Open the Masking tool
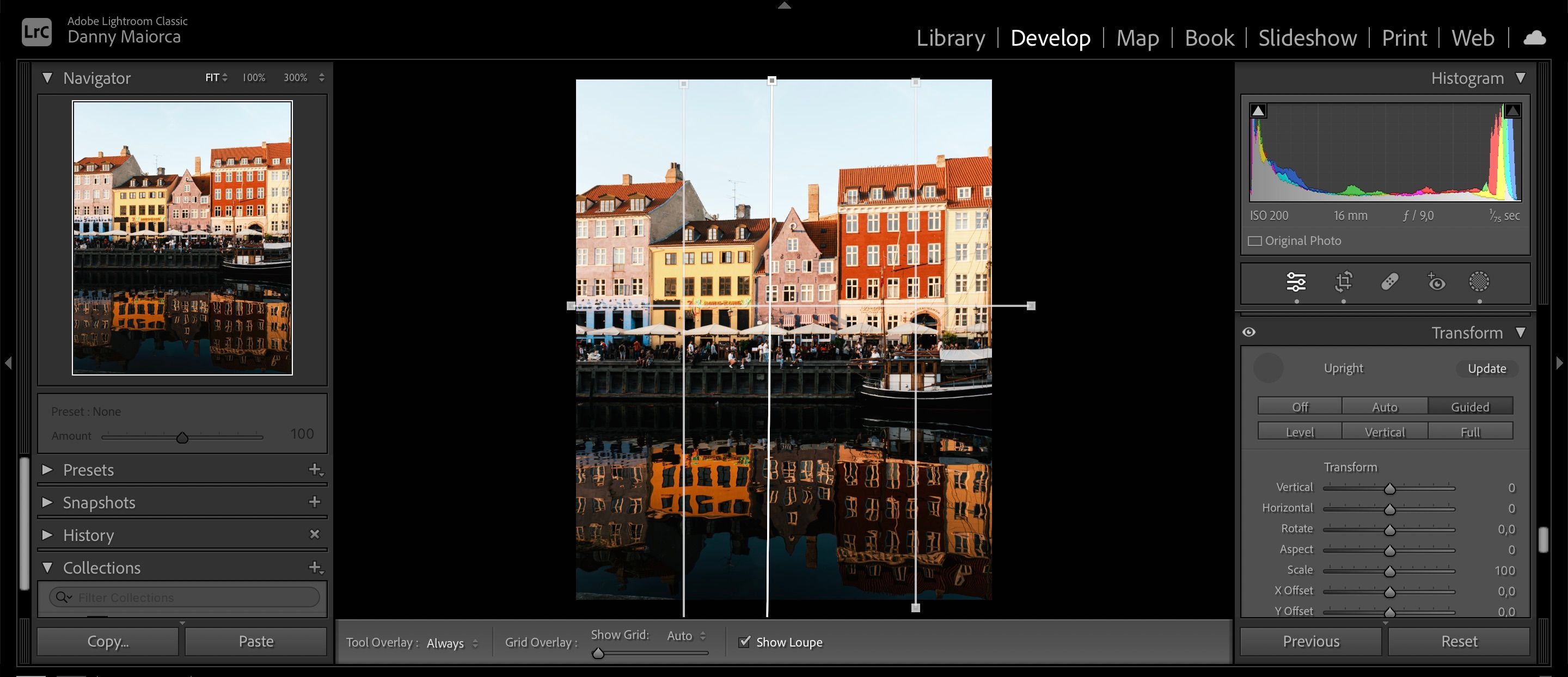Image resolution: width=1568 pixels, height=677 pixels. tap(1479, 282)
